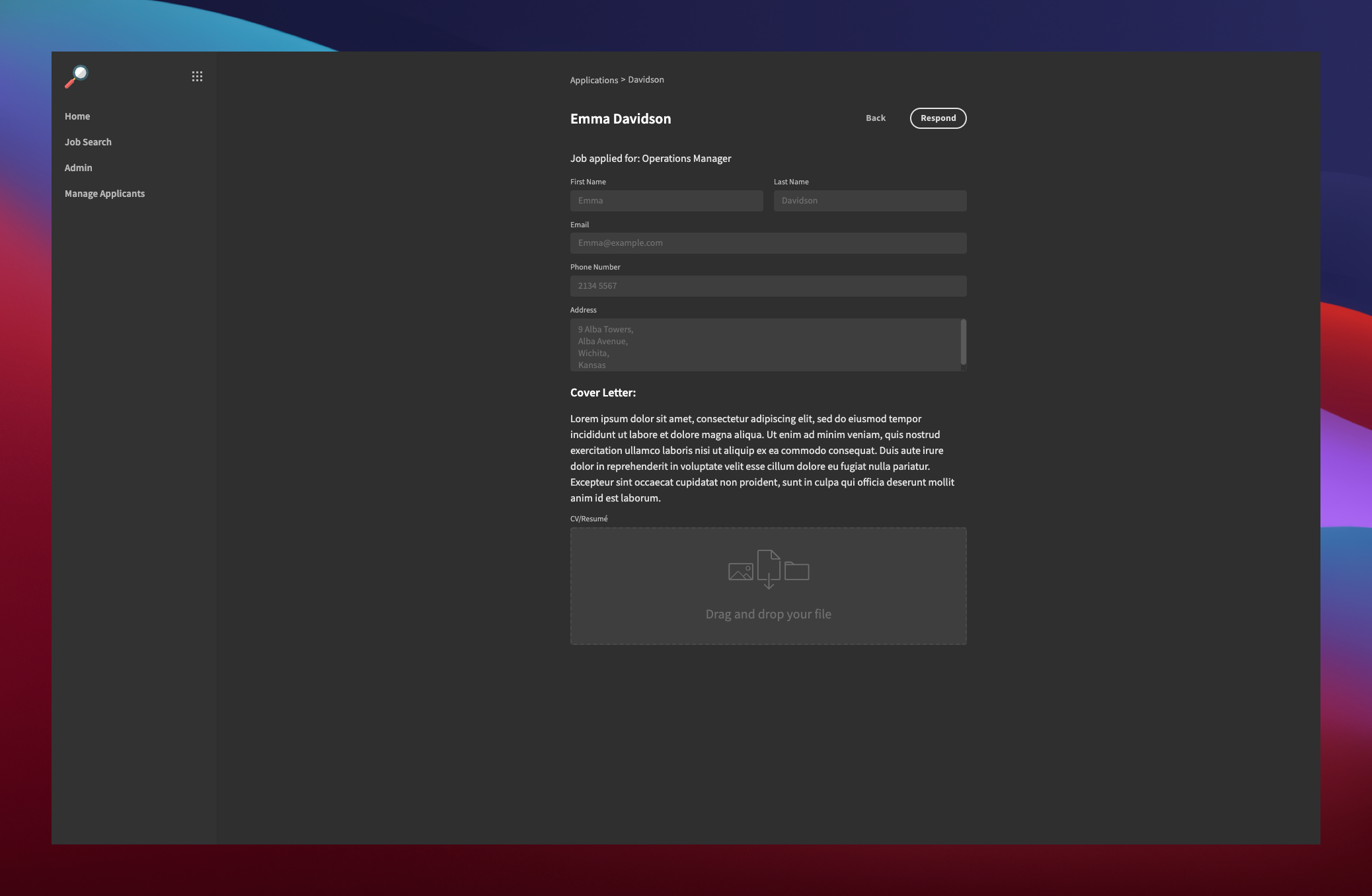Toggle the Phone Number field active
The width and height of the screenshot is (1372, 896).
(x=768, y=285)
